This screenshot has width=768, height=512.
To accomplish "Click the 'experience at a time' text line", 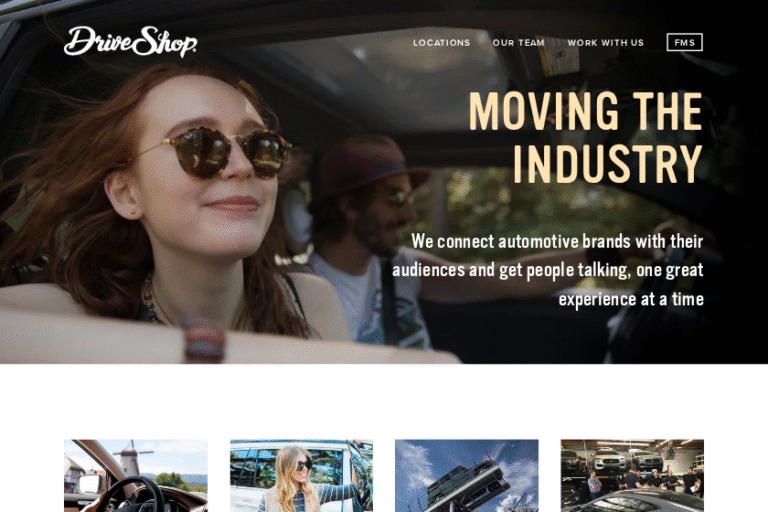I will coord(631,299).
